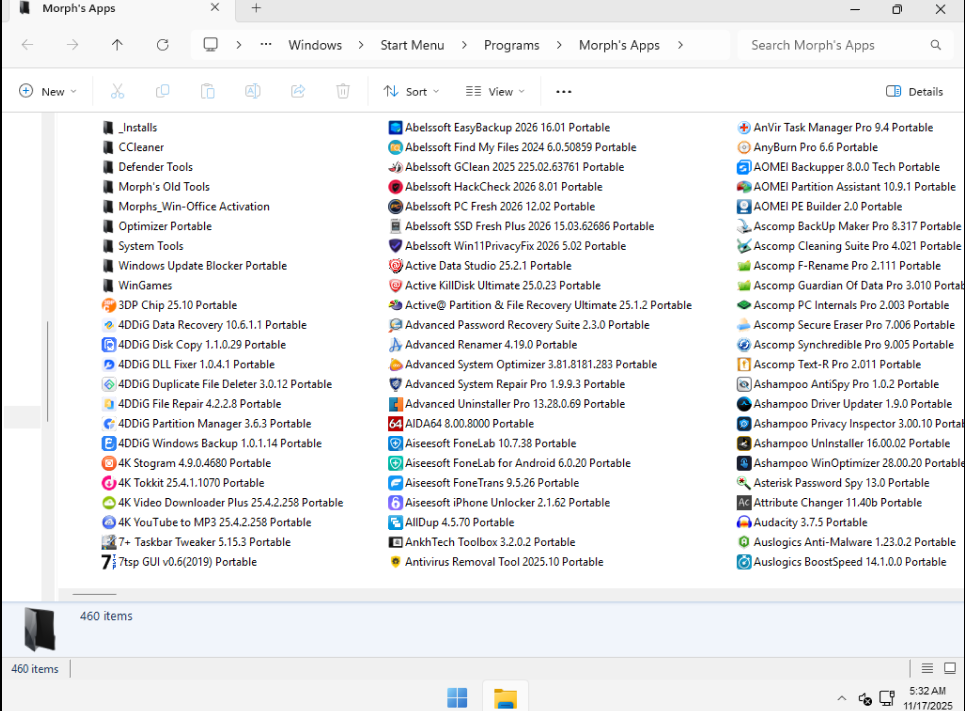
Task: Click File Explorer icon on the taskbar
Action: coord(505,697)
